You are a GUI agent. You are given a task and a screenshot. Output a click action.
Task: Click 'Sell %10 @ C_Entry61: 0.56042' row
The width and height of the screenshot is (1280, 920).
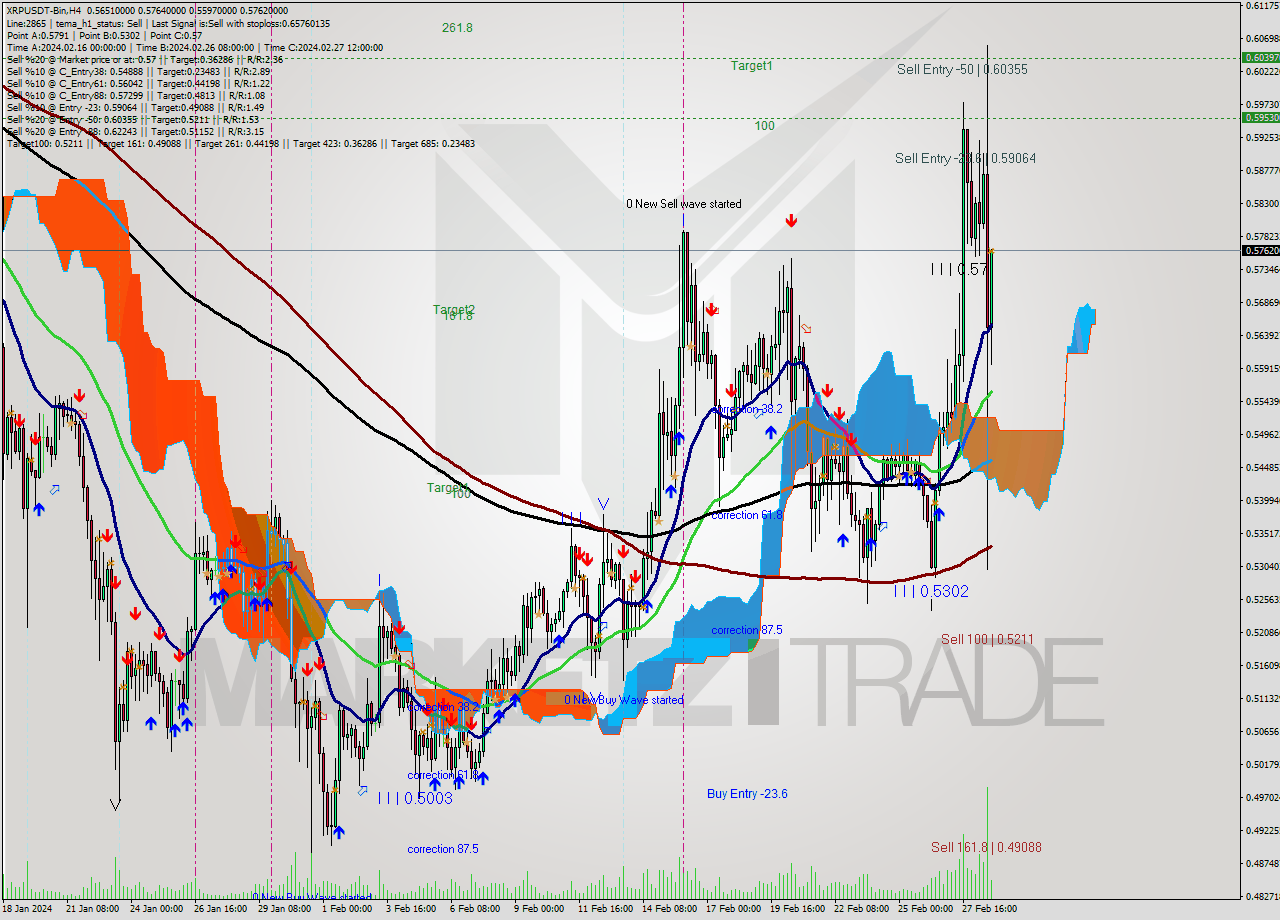click(x=138, y=83)
